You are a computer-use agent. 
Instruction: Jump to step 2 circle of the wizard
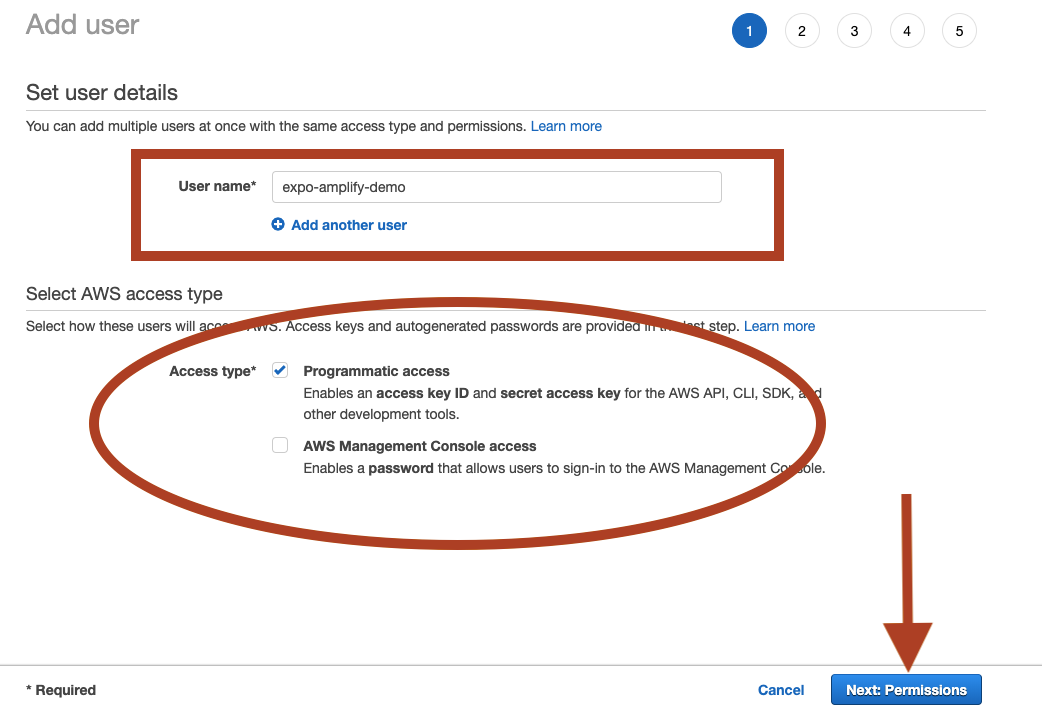[802, 30]
